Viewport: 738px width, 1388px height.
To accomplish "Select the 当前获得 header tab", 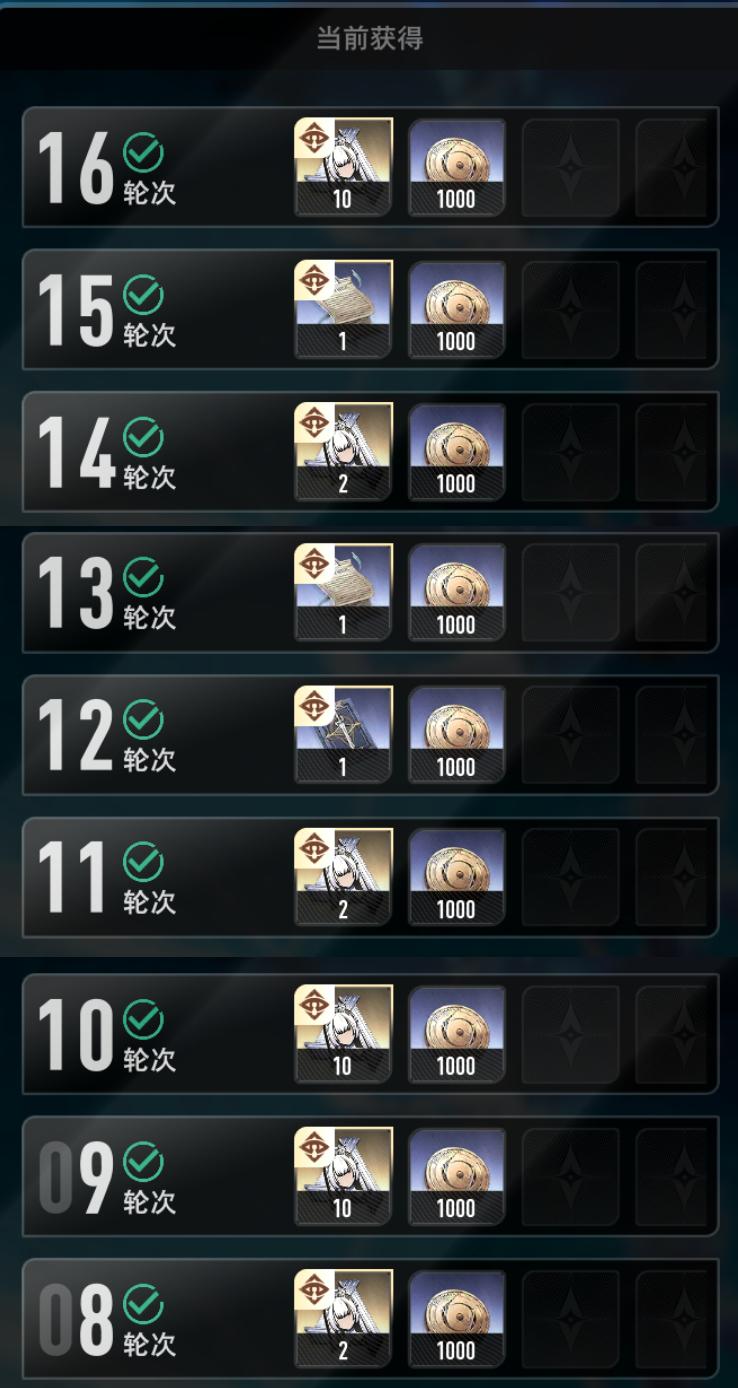I will click(x=369, y=39).
